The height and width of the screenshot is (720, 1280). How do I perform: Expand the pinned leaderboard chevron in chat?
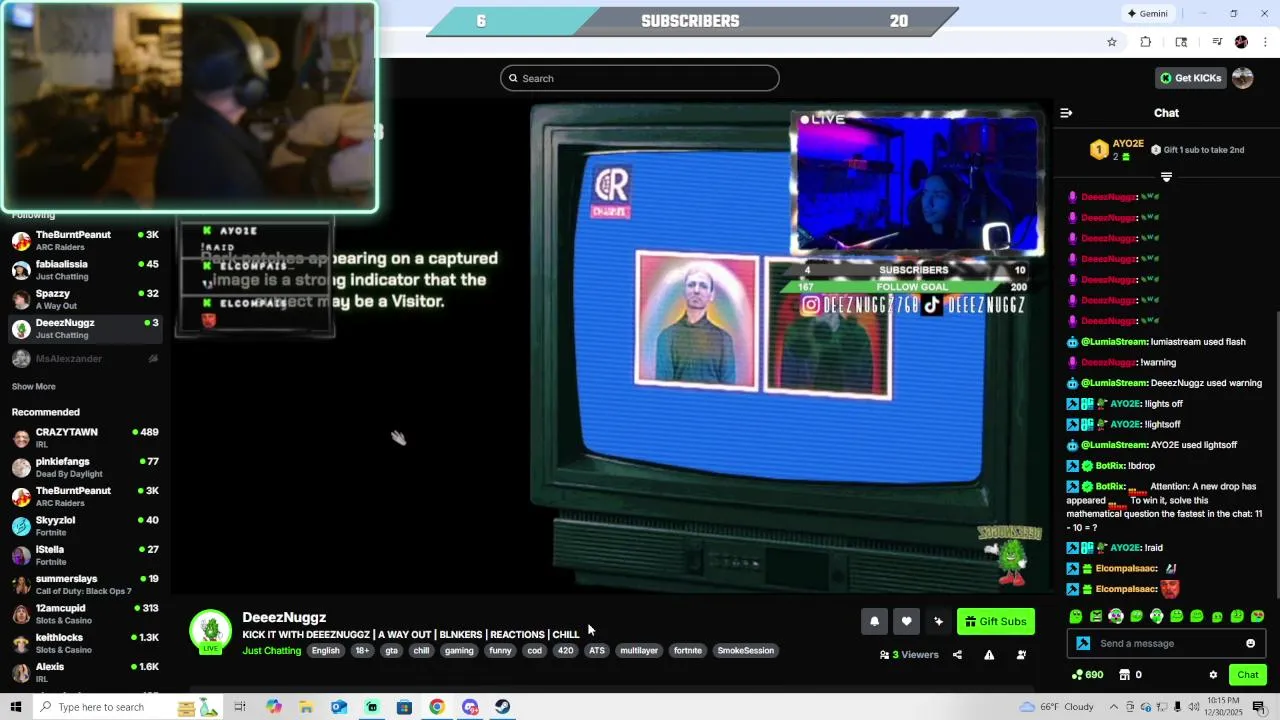tap(1166, 177)
